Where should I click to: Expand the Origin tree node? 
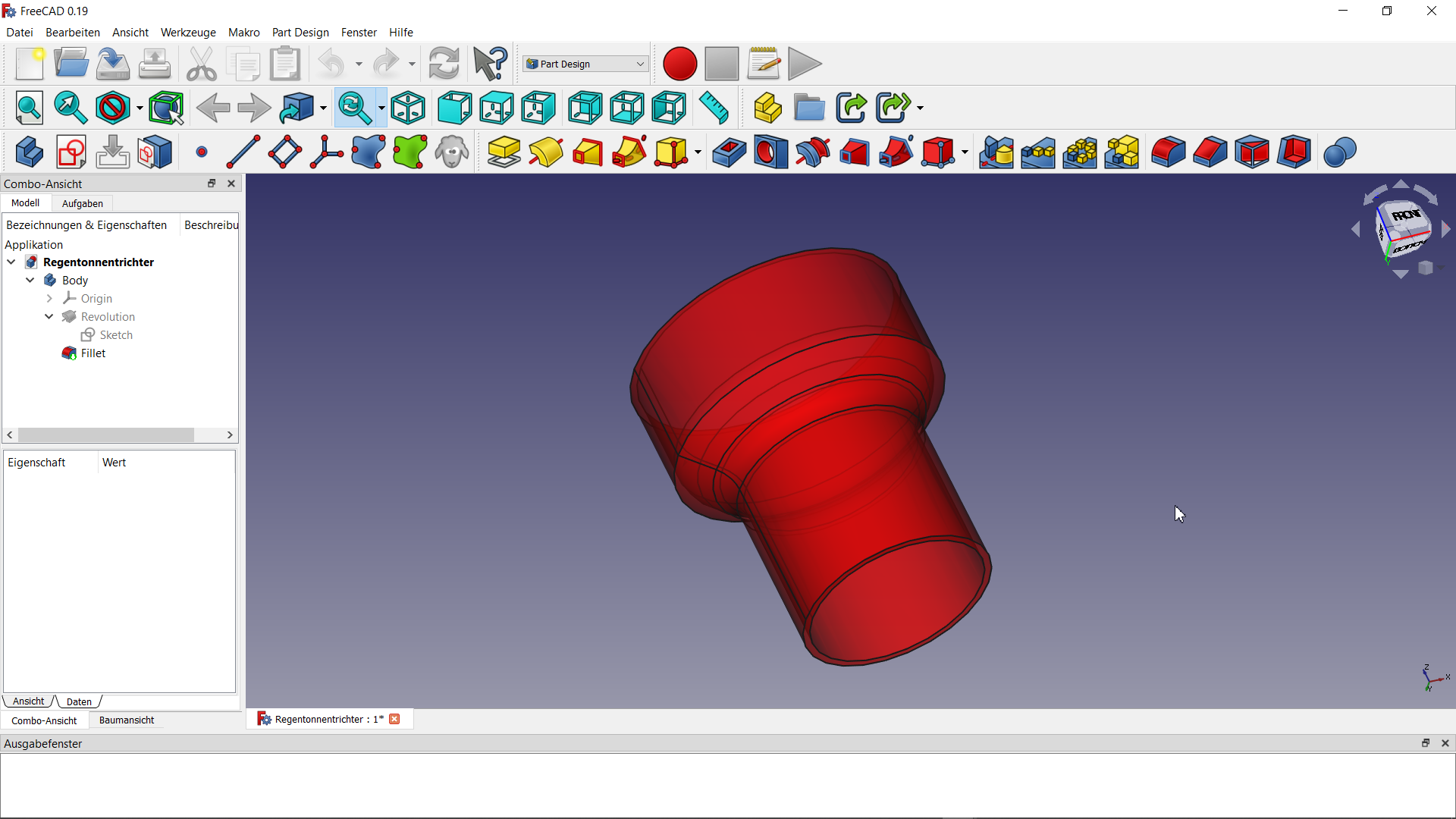pyautogui.click(x=49, y=299)
